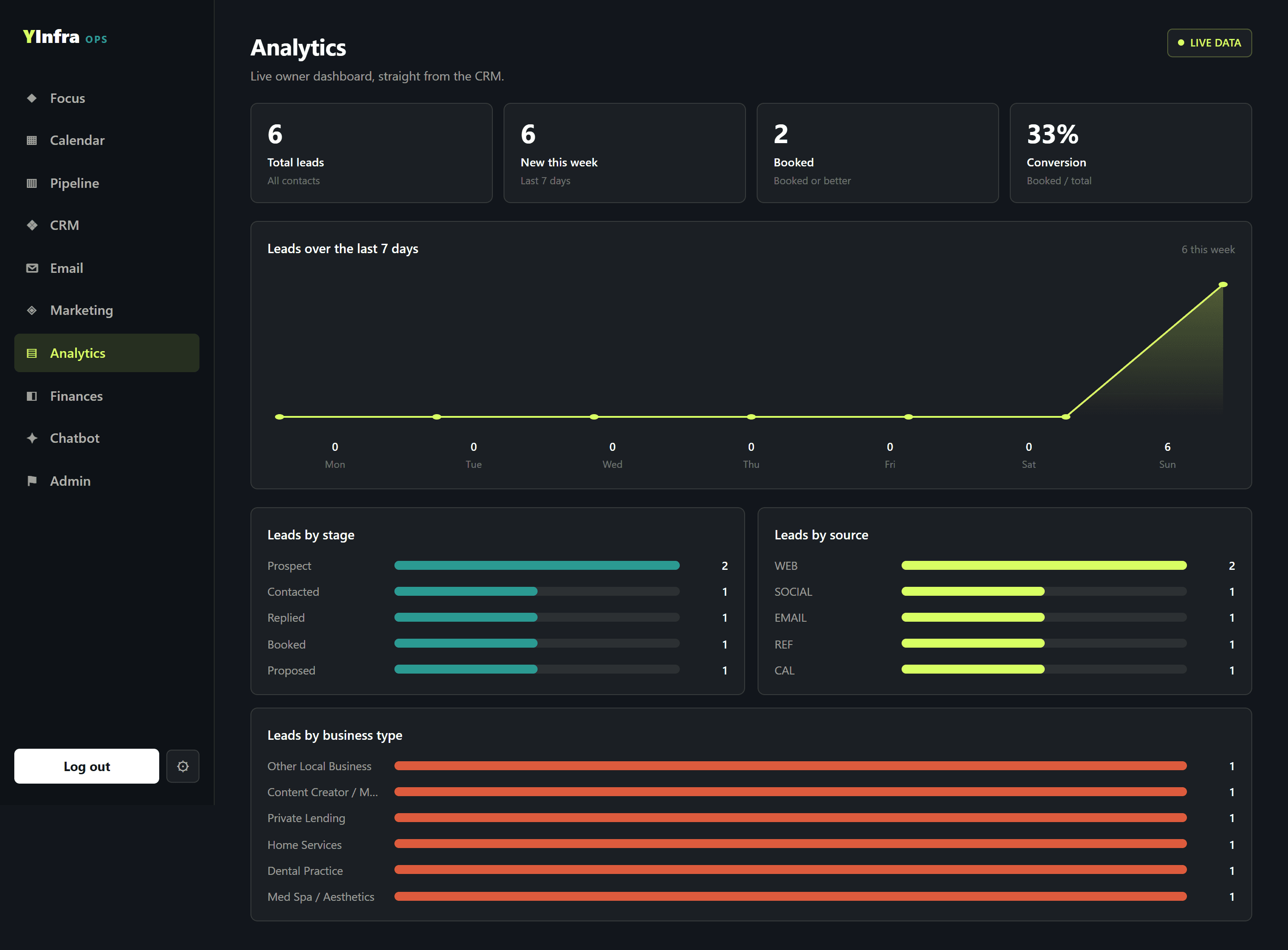The image size is (1288, 950).
Task: Click the "Replied" stage label
Action: point(286,618)
